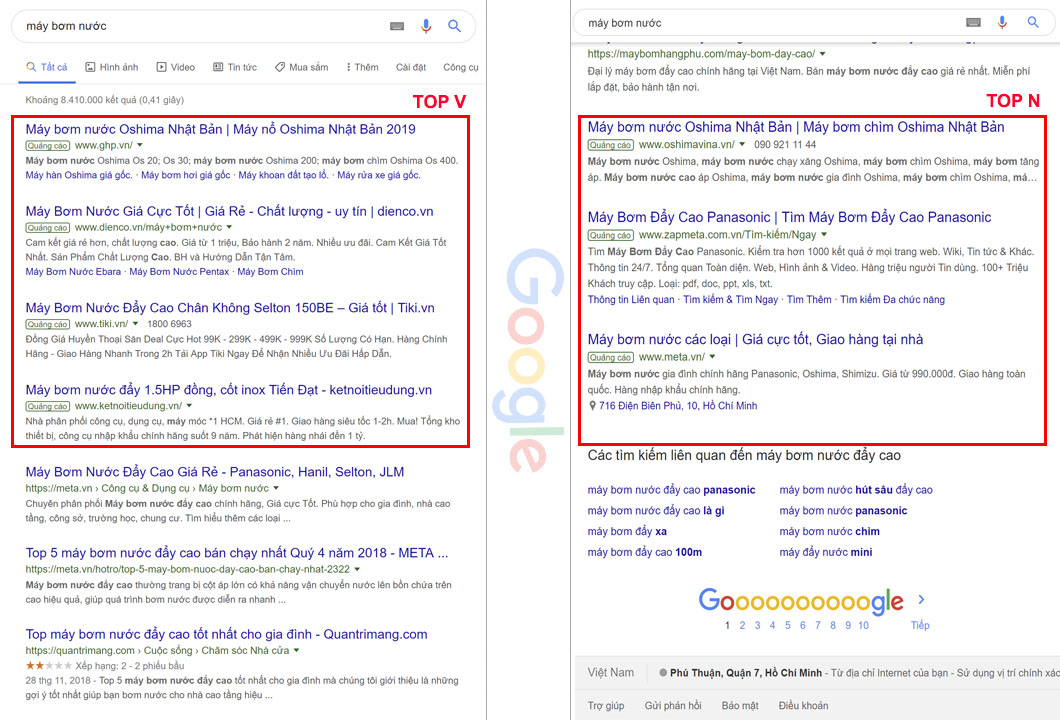Select the Mua sắm tab
Viewport: 1060px width, 720px height.
(301, 67)
